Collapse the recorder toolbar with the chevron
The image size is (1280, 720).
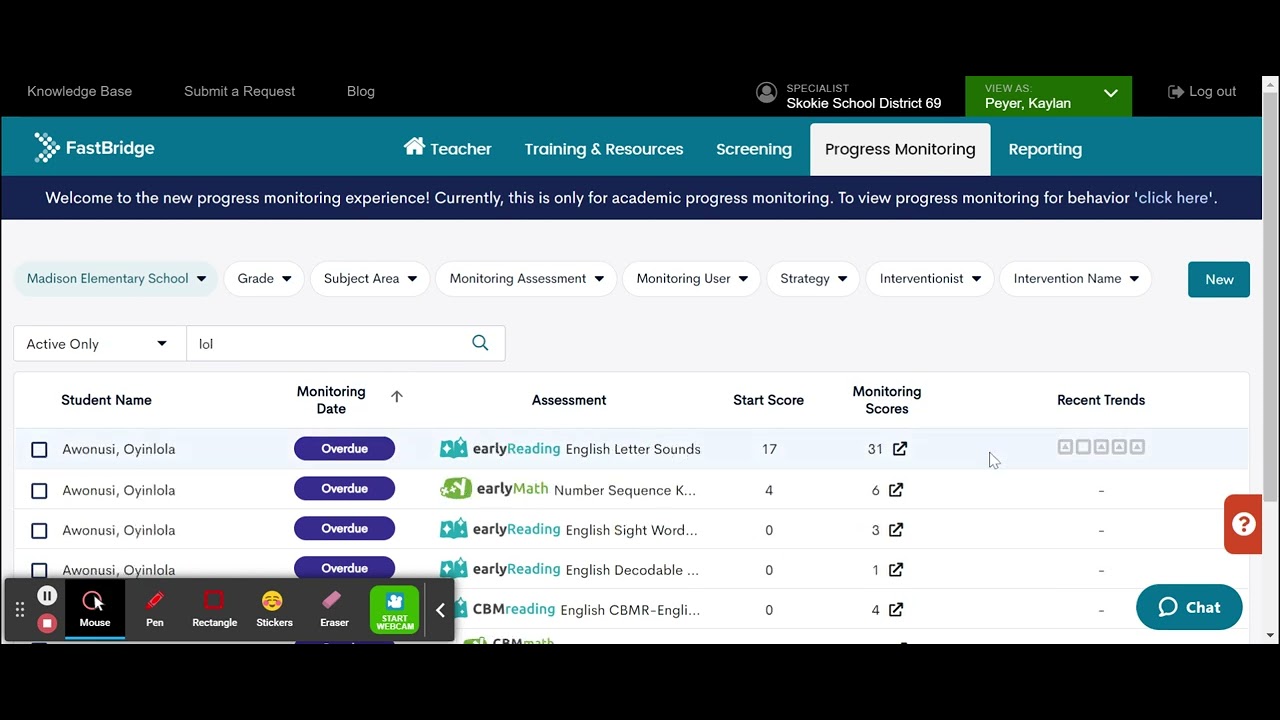pyautogui.click(x=440, y=609)
